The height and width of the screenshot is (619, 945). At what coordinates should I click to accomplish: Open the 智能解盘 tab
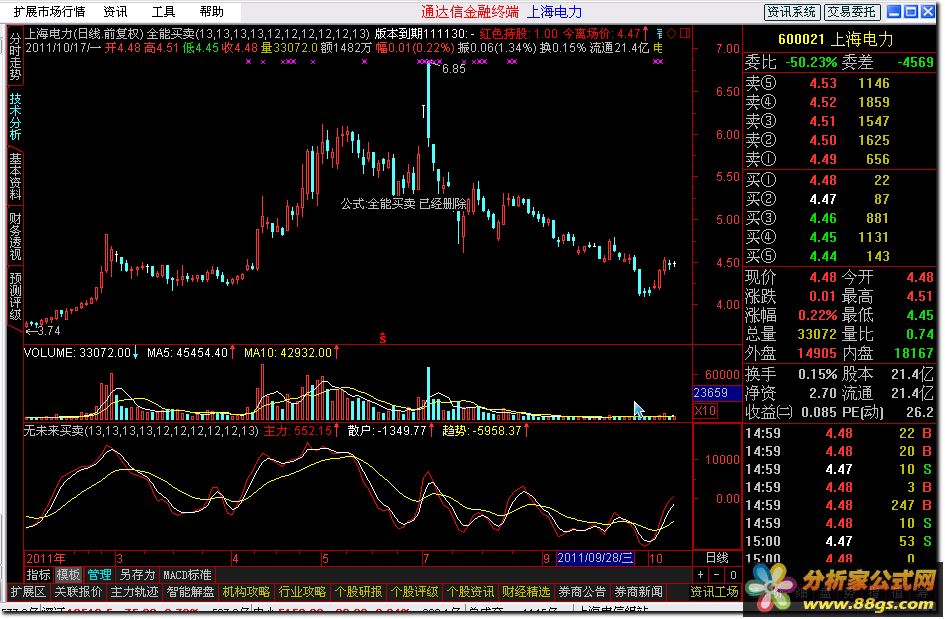click(x=190, y=592)
